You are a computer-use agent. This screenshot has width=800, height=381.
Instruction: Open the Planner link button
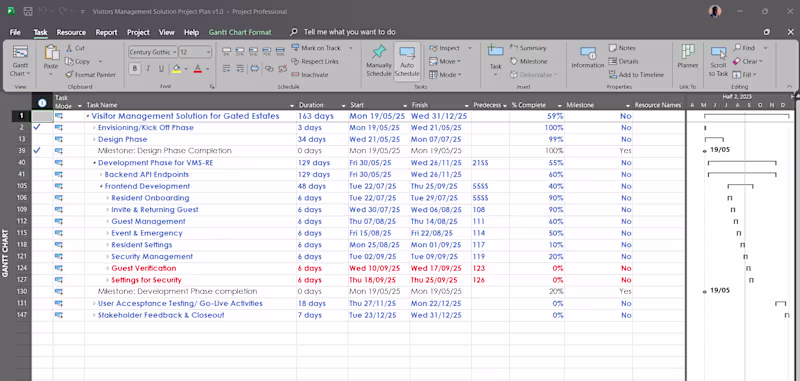[688, 57]
